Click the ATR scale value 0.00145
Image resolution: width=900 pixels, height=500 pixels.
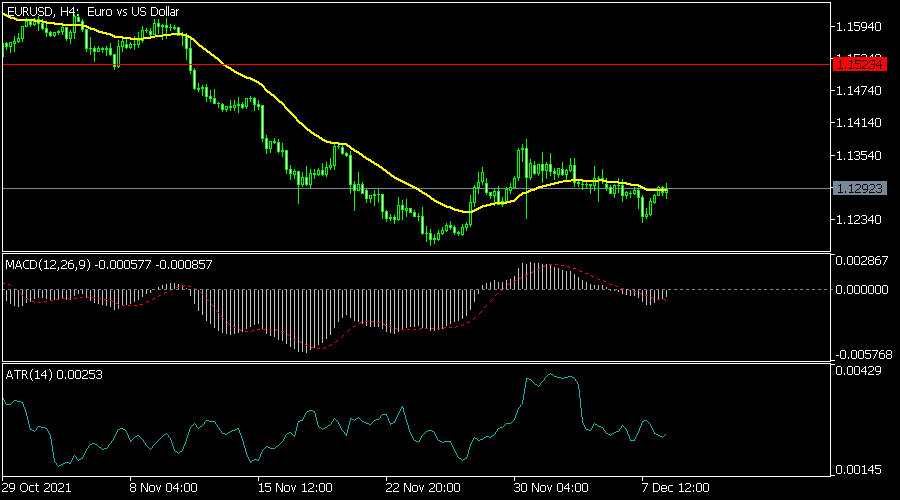tap(859, 470)
